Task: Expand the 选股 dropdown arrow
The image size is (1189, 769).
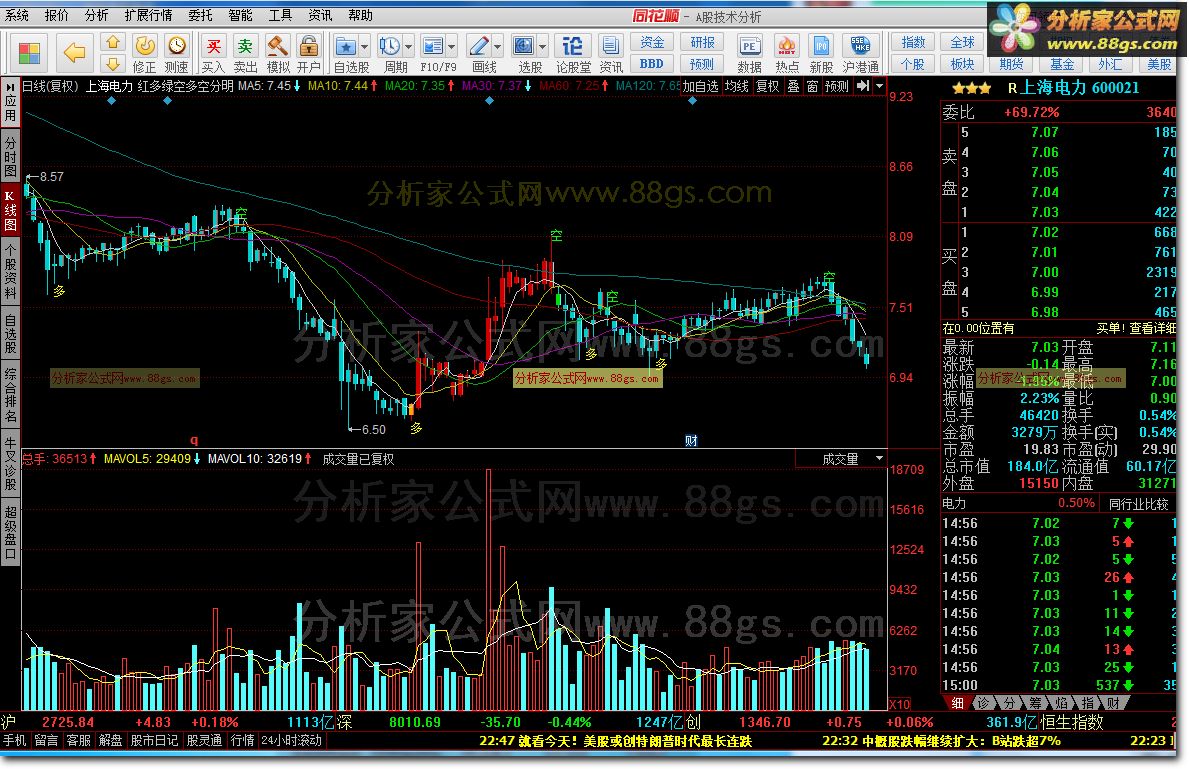Action: click(x=542, y=46)
